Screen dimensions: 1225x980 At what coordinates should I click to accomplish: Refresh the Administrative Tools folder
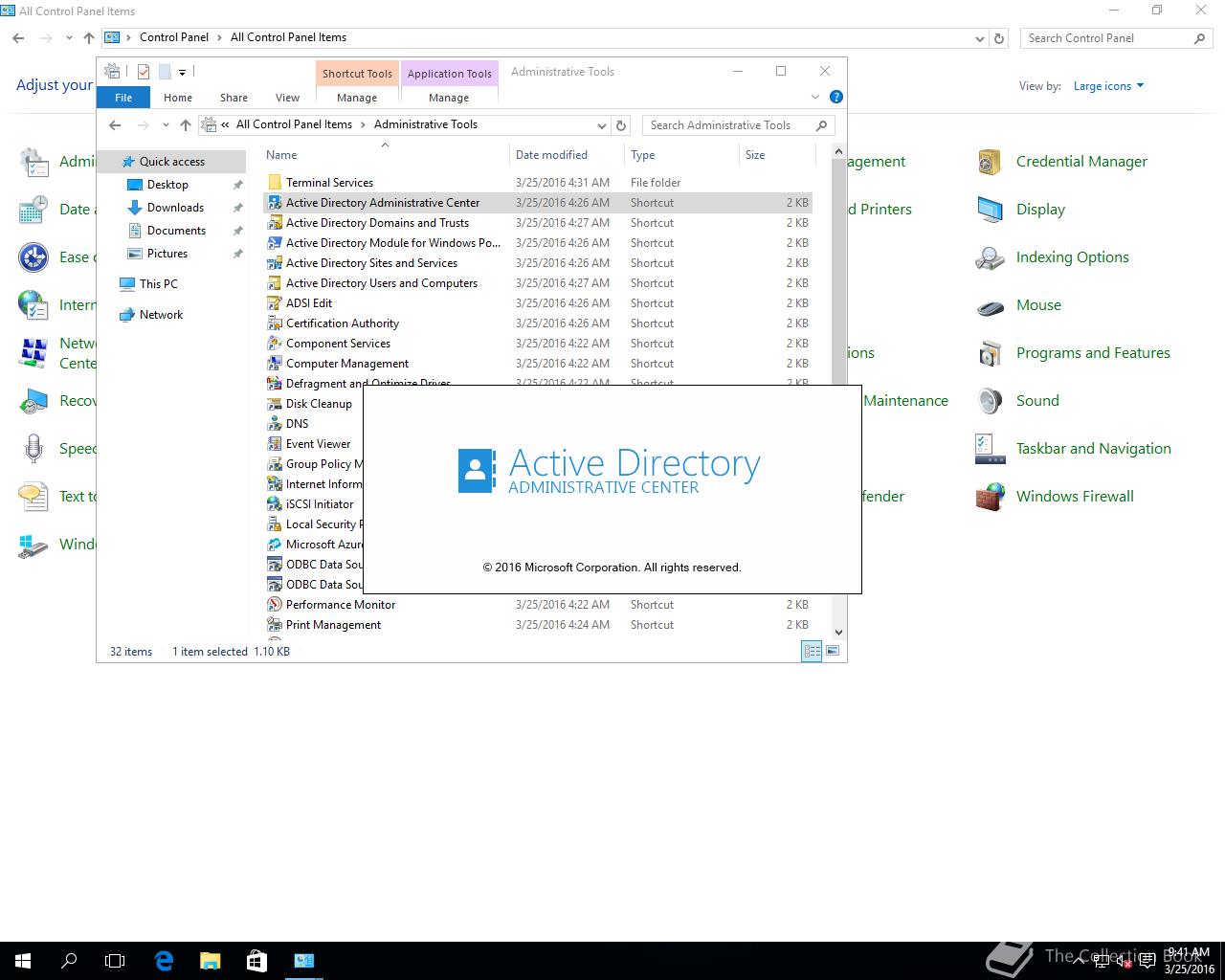click(x=621, y=125)
